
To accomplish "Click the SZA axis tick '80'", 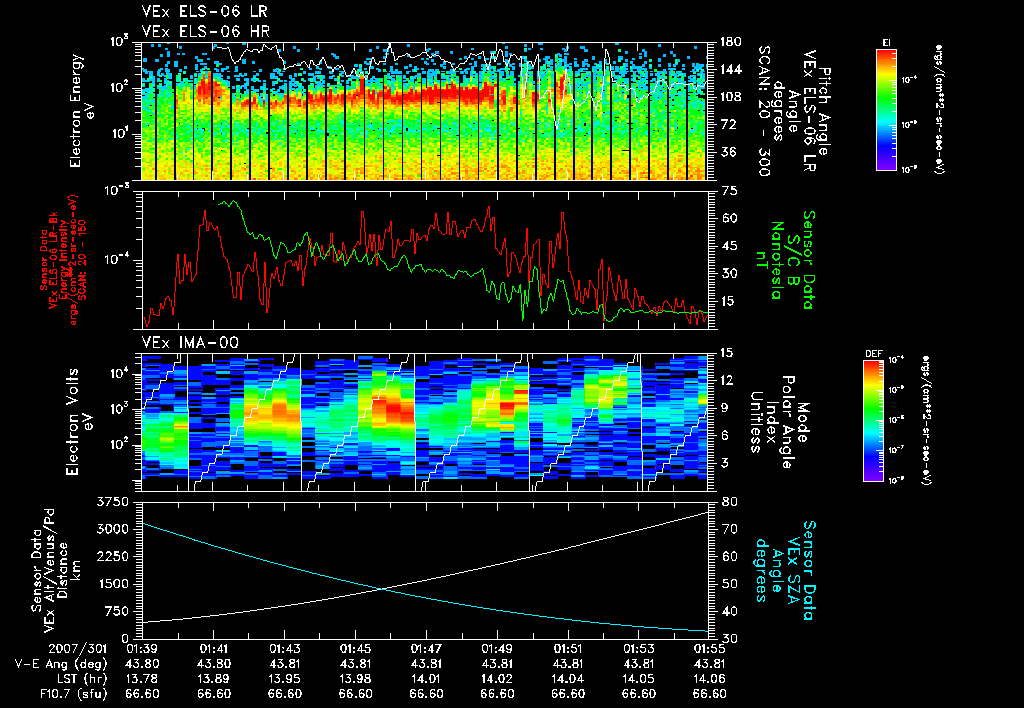I will point(729,502).
